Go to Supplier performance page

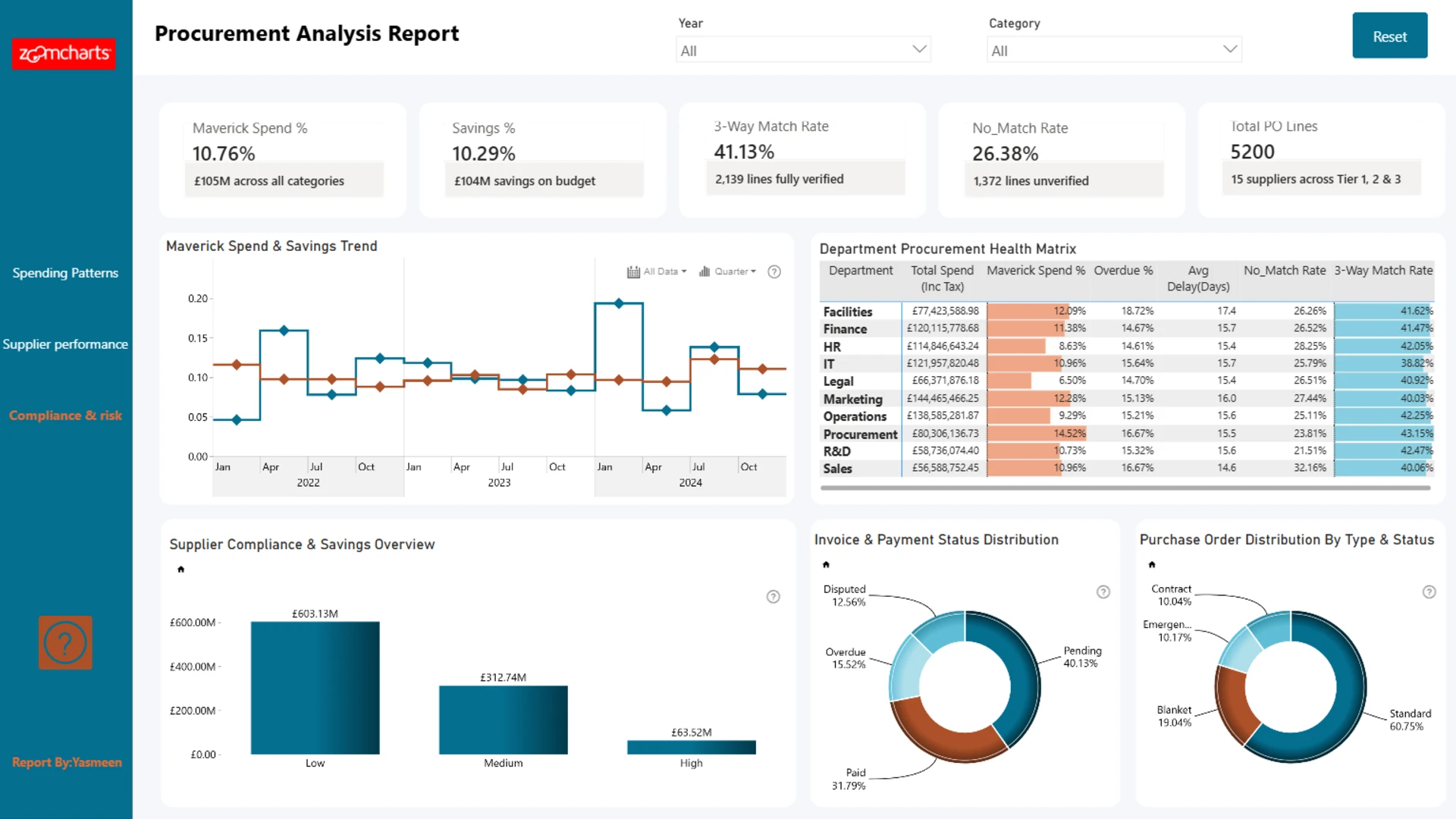coord(65,344)
